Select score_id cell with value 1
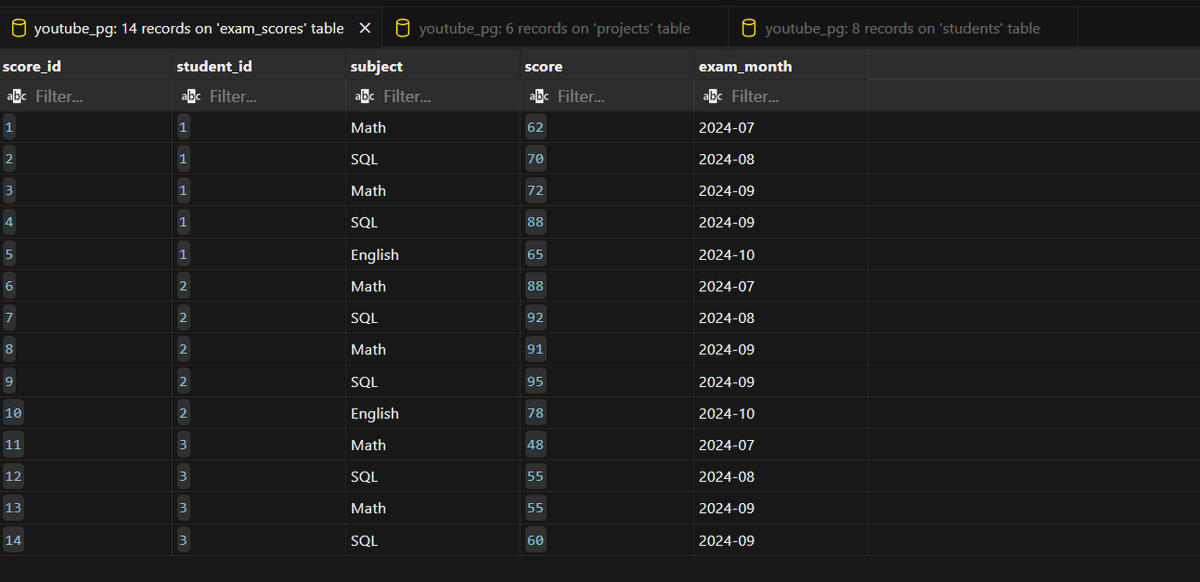The height and width of the screenshot is (582, 1200). point(86,127)
